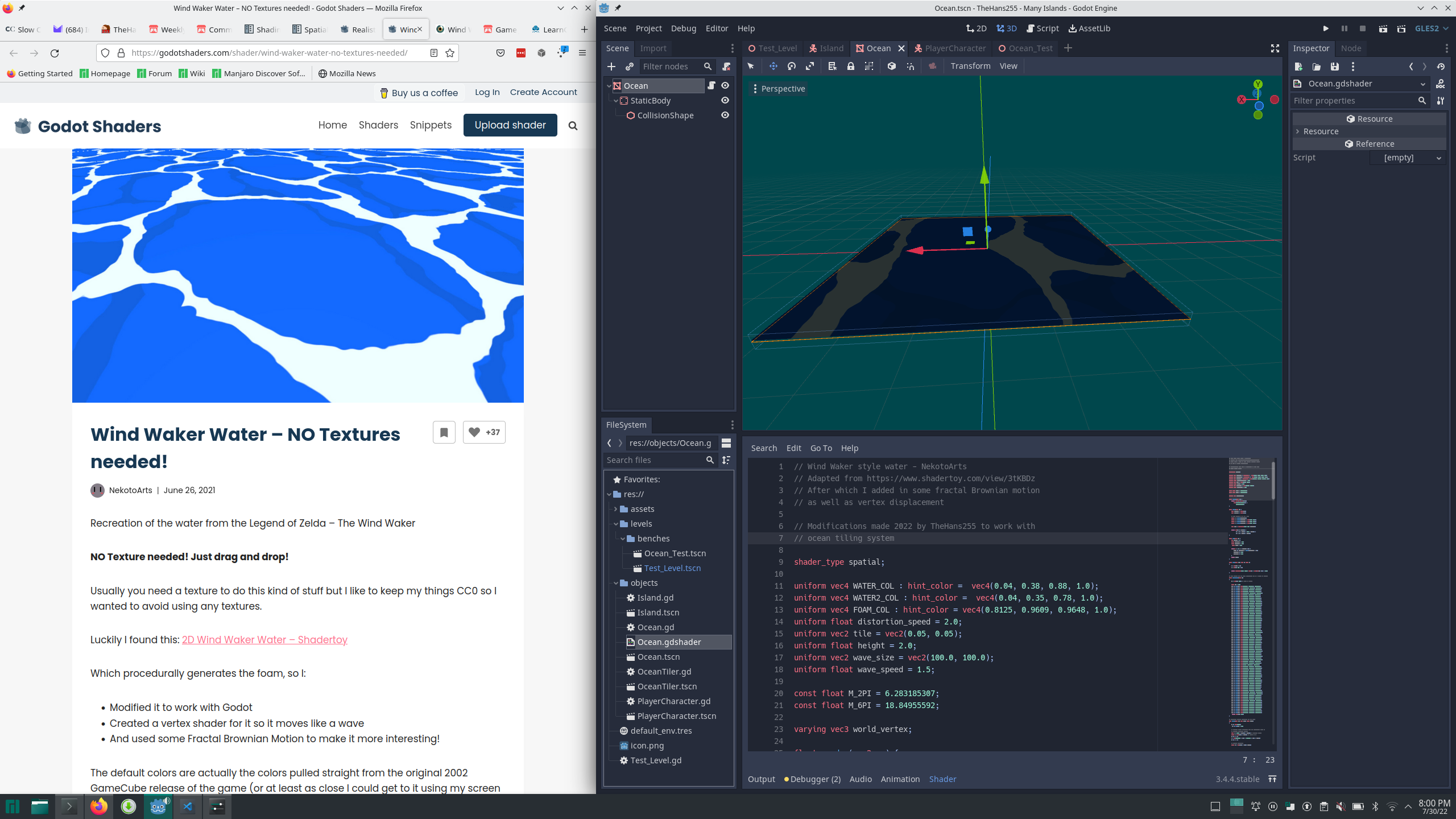
Task: Click the shader editor minimap scrollbar
Action: (1273, 481)
